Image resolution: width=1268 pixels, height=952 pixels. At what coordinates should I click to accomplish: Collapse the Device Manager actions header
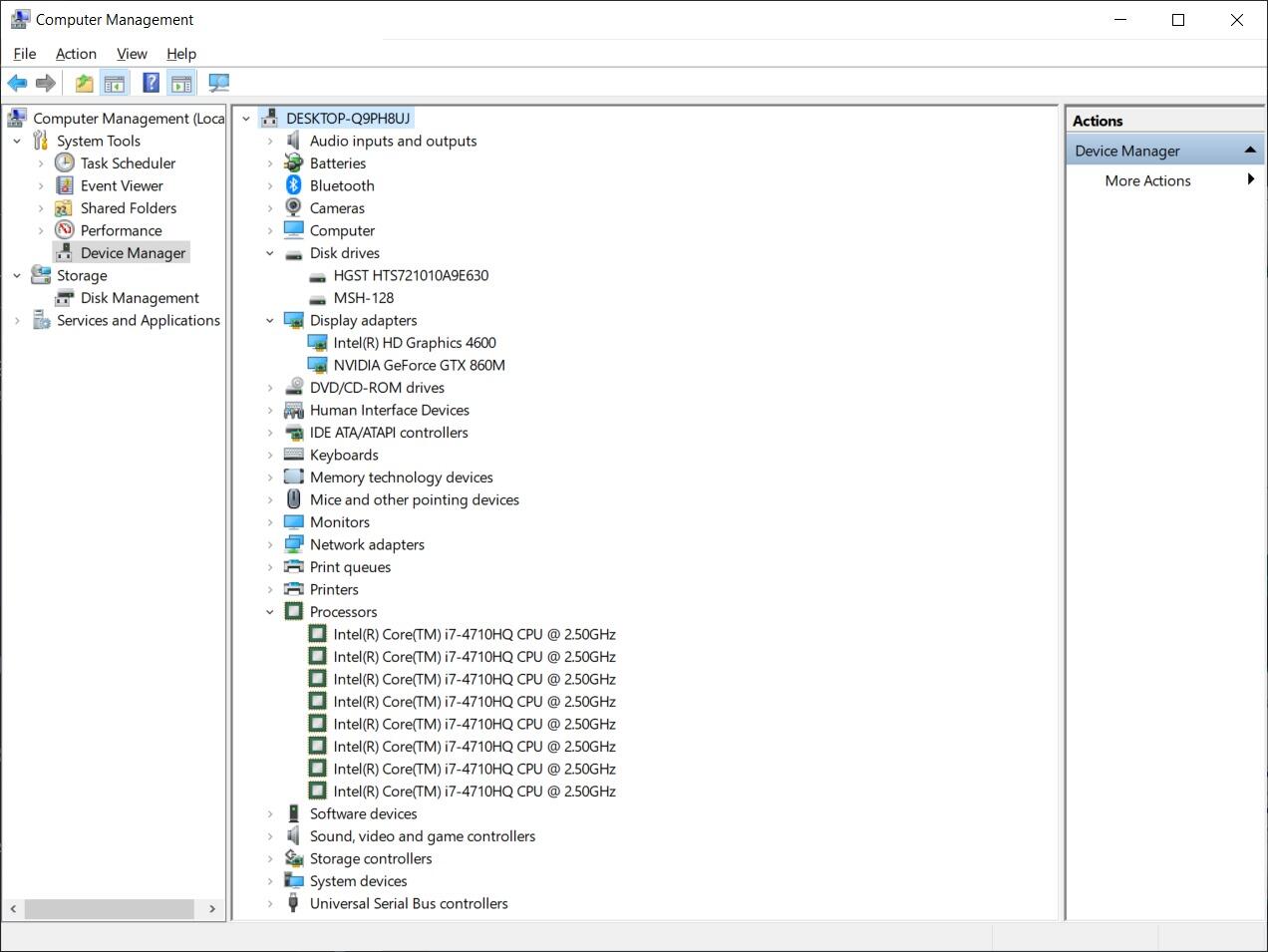[x=1250, y=150]
